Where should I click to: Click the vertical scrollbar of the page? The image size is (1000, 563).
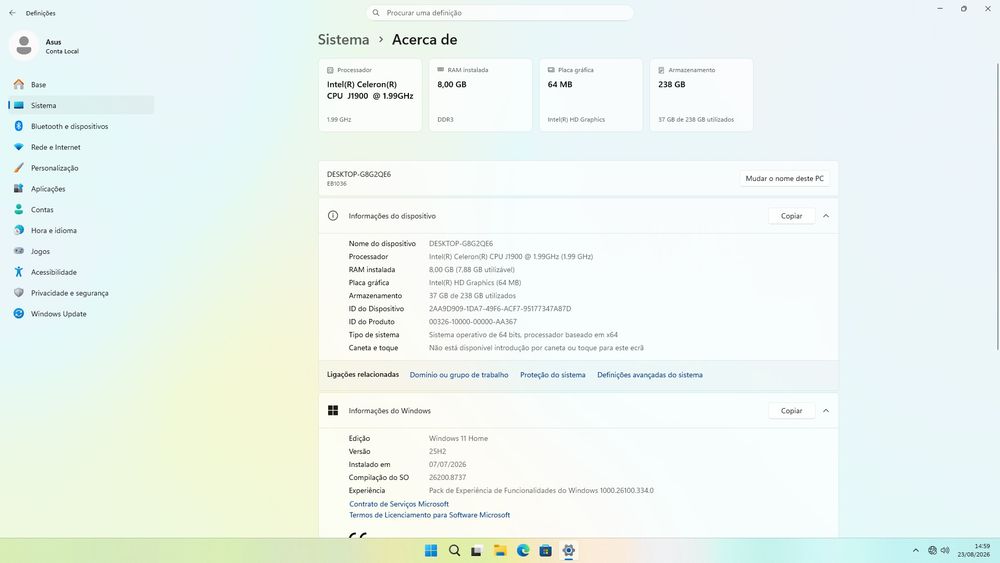click(997, 206)
